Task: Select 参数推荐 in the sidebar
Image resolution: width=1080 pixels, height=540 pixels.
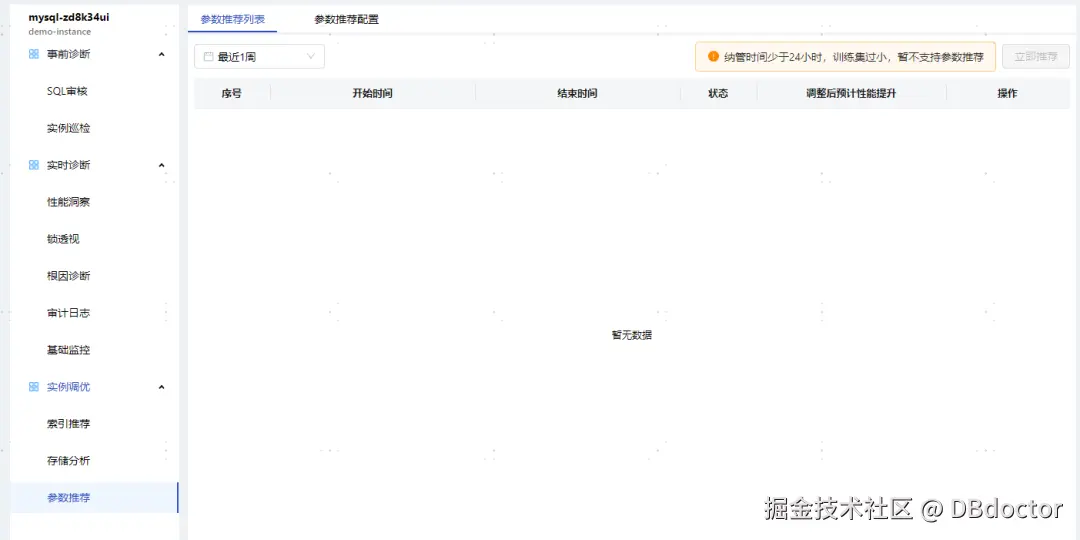Action: (94, 497)
